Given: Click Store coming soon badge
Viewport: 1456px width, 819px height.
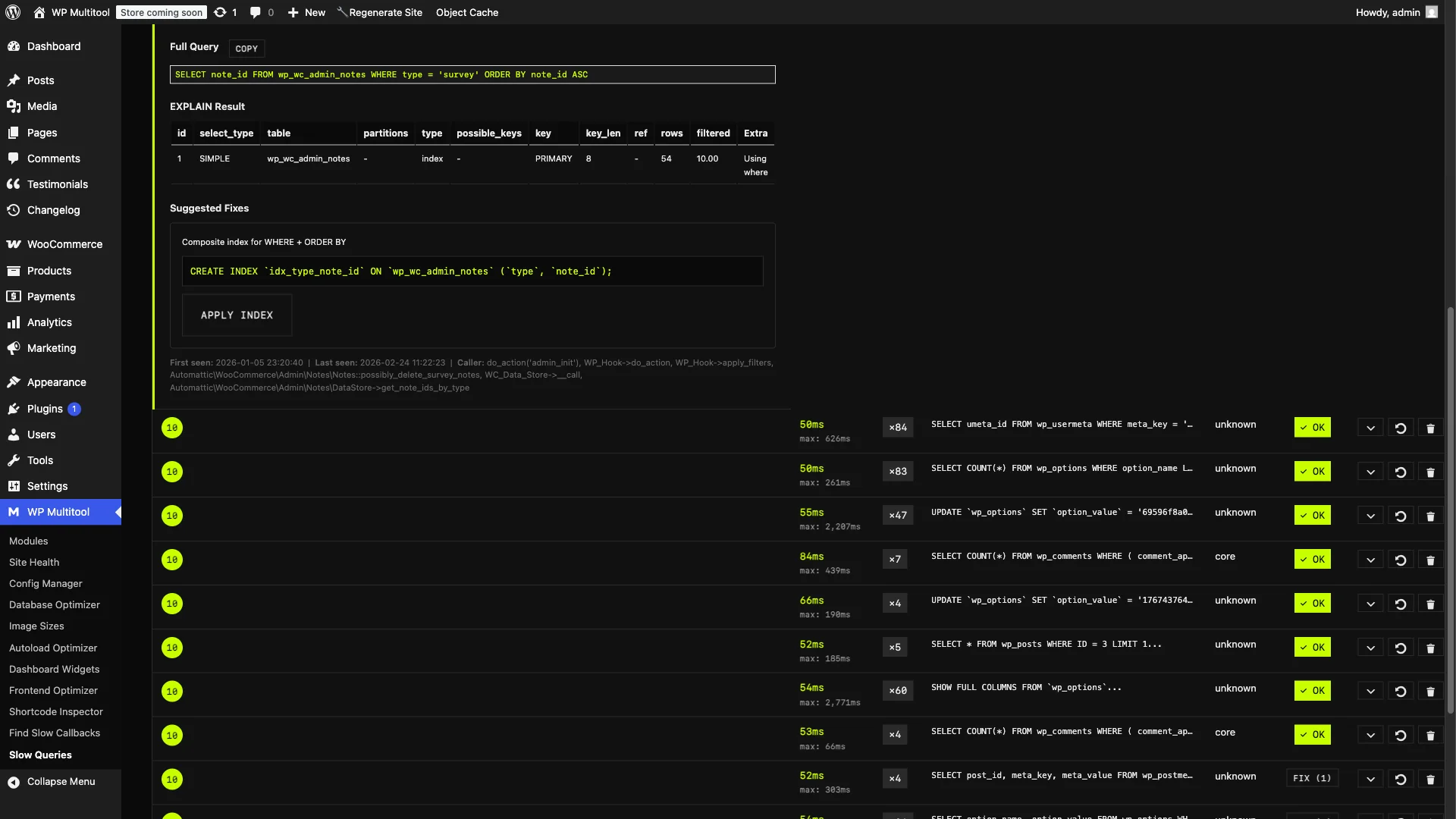Looking at the screenshot, I should (x=162, y=12).
